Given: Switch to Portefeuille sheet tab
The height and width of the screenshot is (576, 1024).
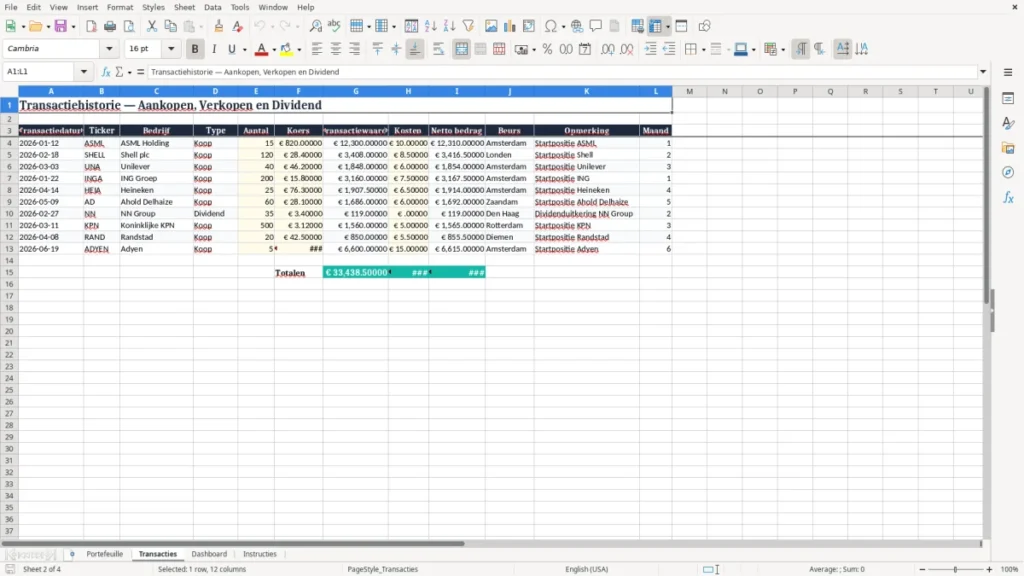Looking at the screenshot, I should click(x=104, y=554).
